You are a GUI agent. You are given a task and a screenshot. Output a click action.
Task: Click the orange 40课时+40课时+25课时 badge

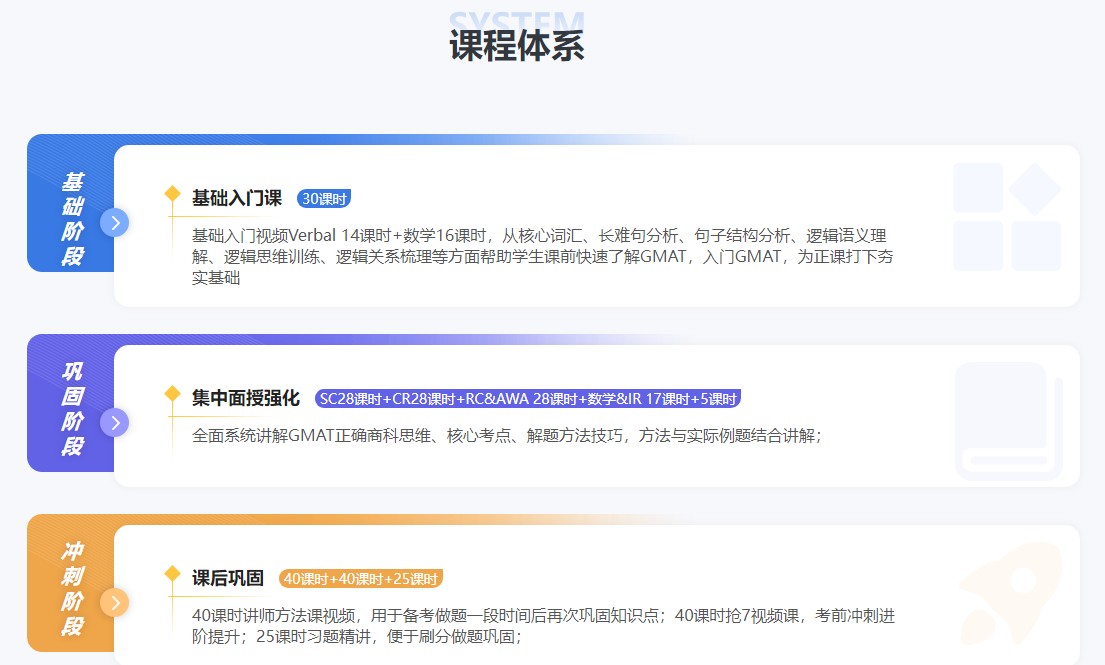361,579
